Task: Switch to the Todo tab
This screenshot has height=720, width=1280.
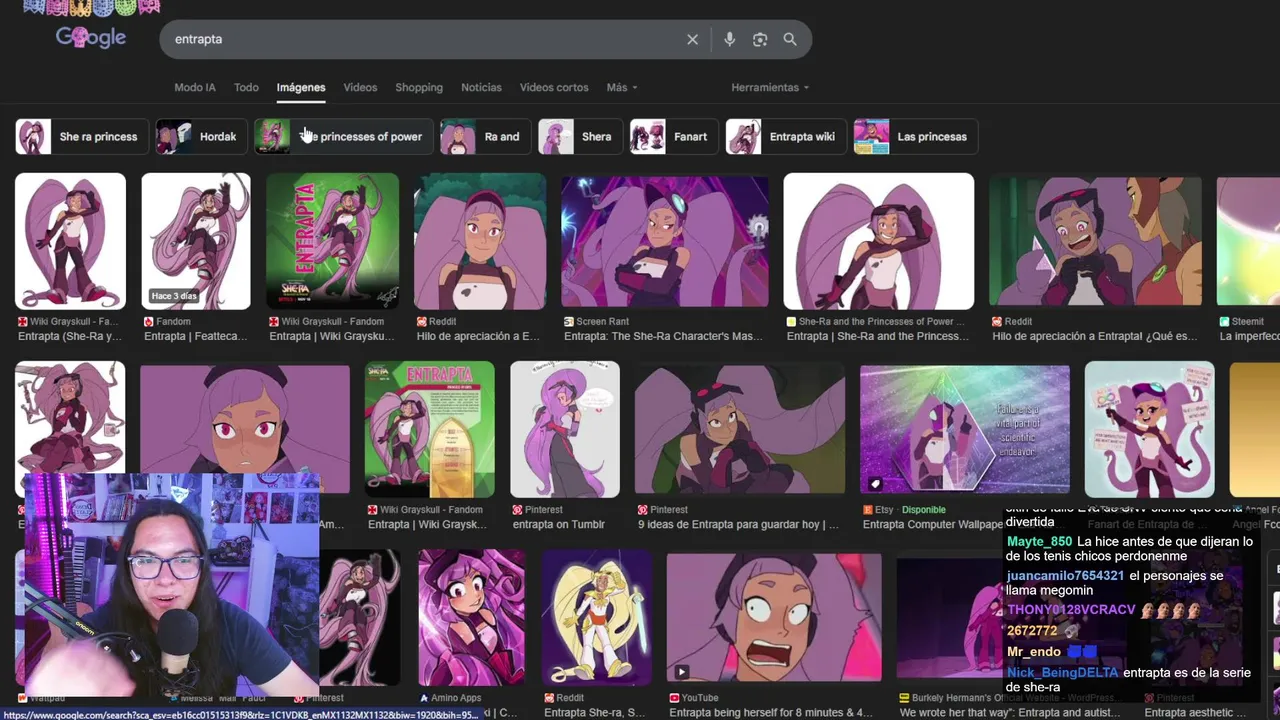Action: point(246,87)
